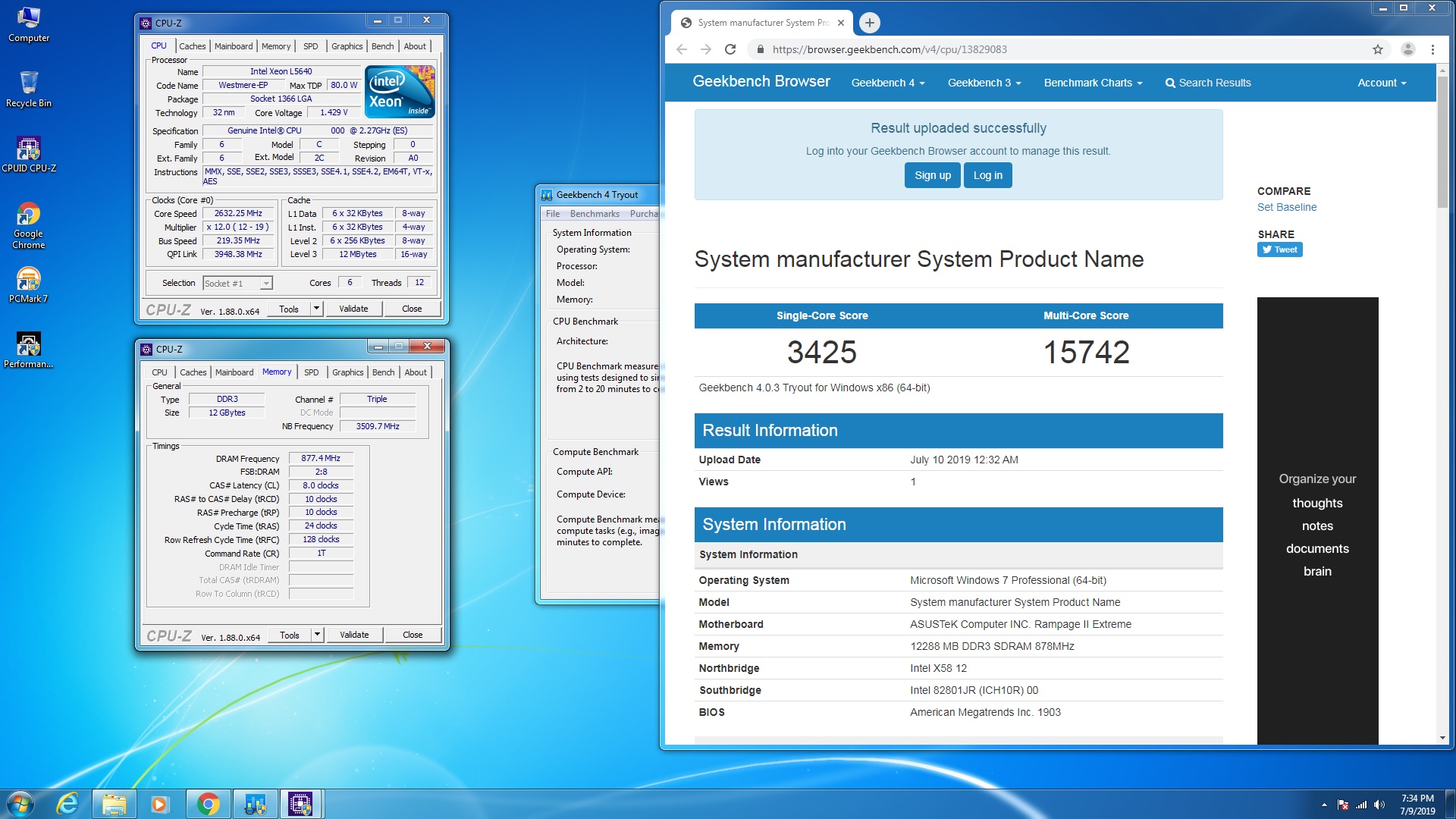1456x819 pixels.
Task: Click Validate in the lower CPU-Z window
Action: 354,635
